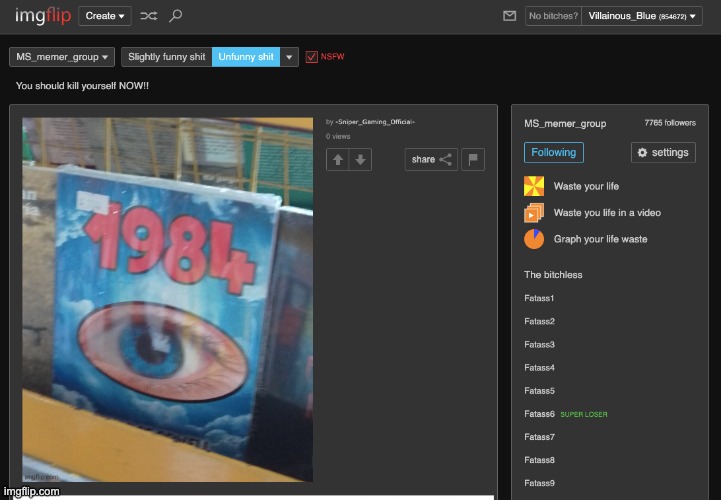The width and height of the screenshot is (721, 500).
Task: Upvote the 1984 image post
Action: point(338,160)
